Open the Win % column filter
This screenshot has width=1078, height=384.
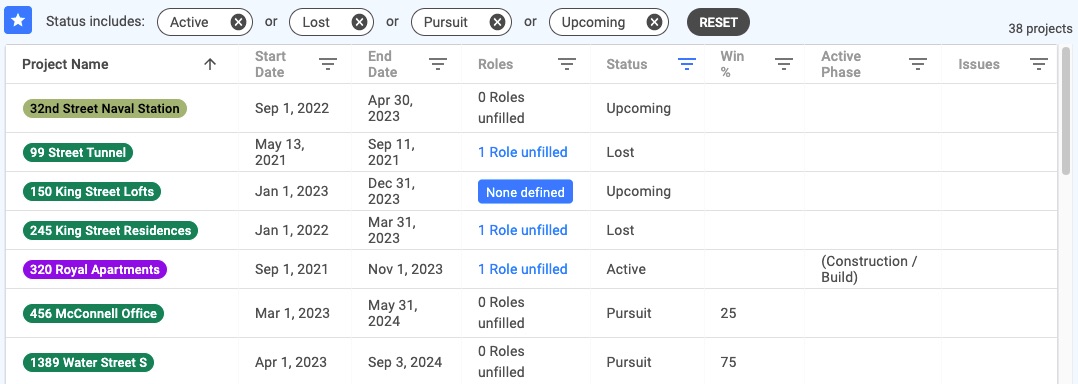pos(784,64)
